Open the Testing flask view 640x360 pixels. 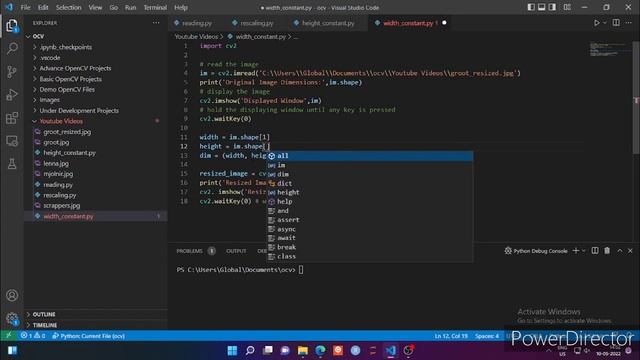point(12,164)
